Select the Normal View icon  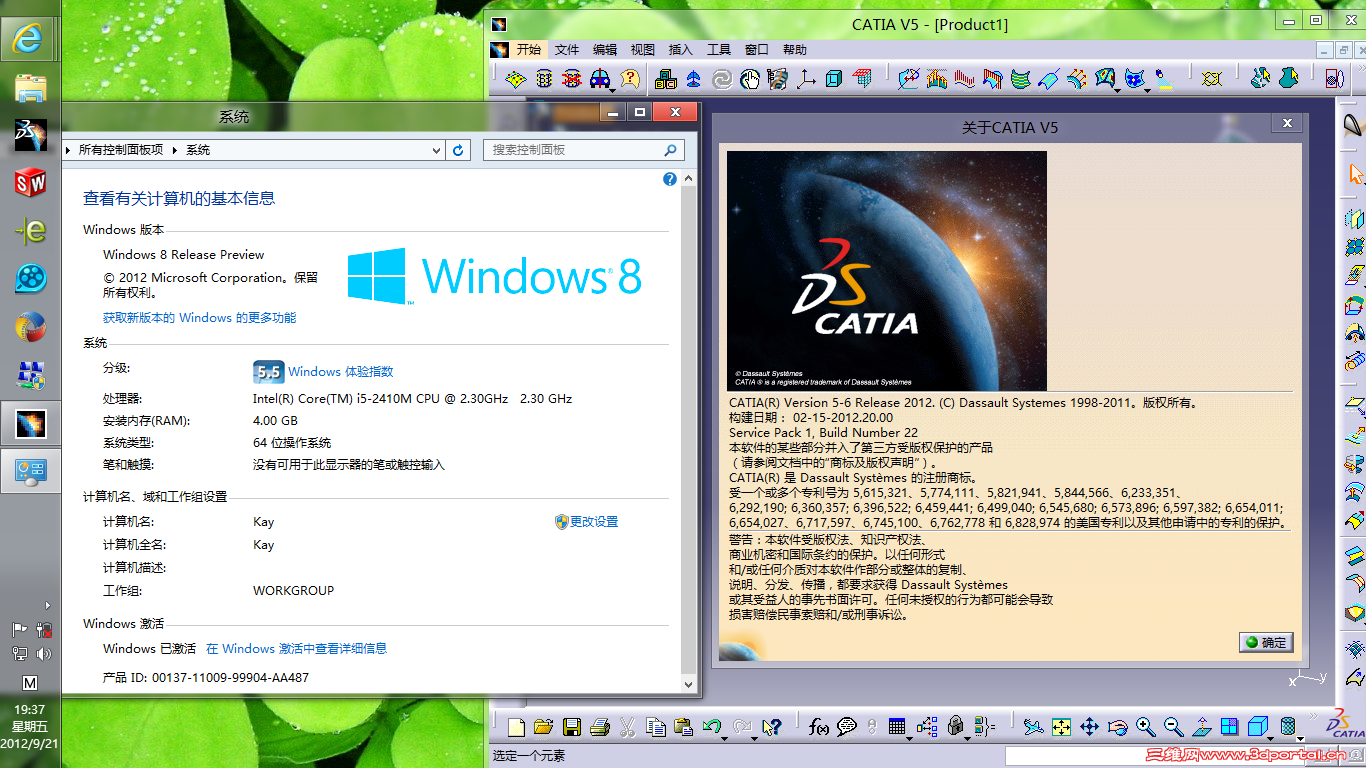1202,727
